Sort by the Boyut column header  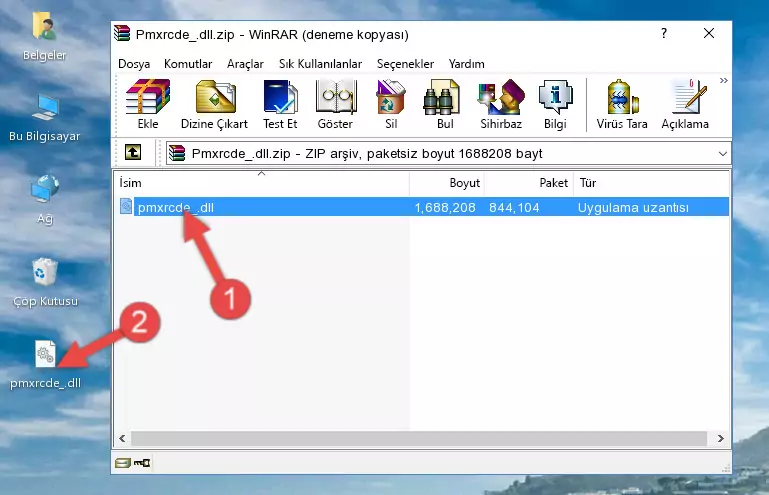pyautogui.click(x=447, y=183)
